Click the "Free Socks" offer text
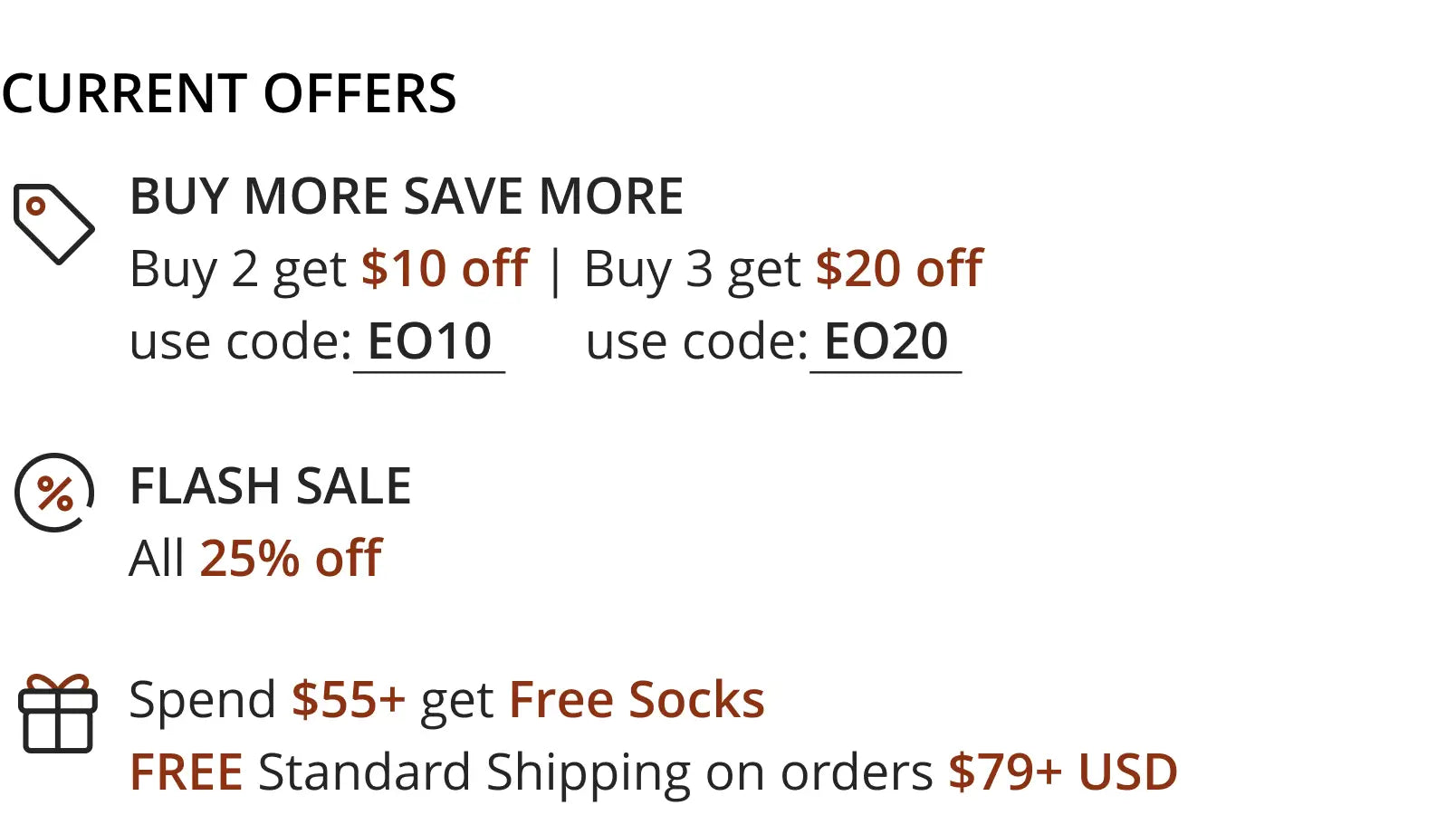The width and height of the screenshot is (1456, 815). tap(637, 700)
